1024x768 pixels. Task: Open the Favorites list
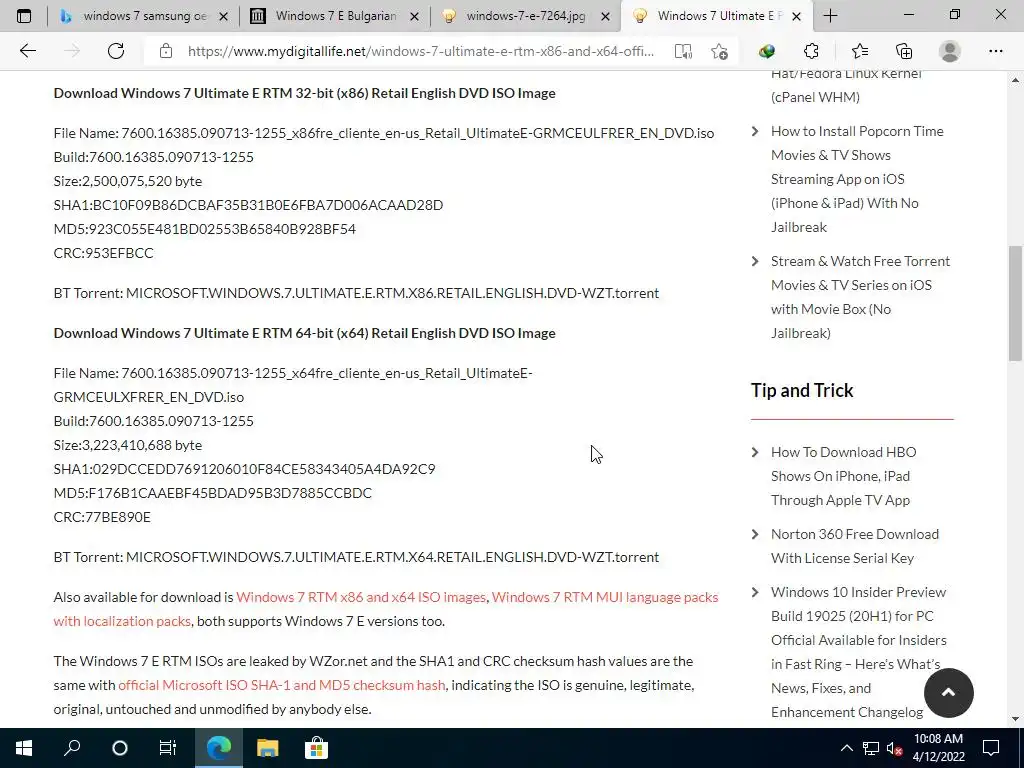[859, 51]
